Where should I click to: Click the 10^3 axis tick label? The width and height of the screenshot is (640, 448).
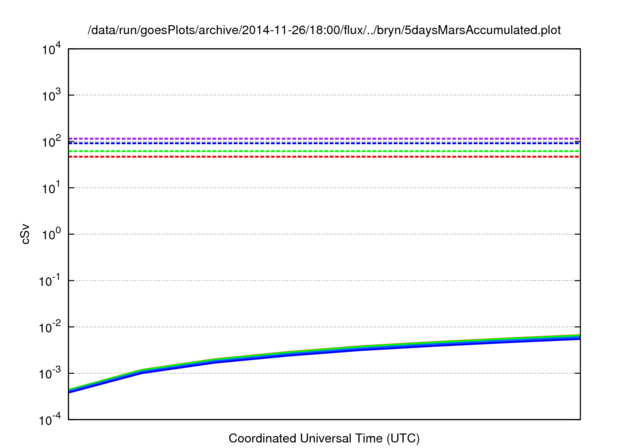click(51, 95)
